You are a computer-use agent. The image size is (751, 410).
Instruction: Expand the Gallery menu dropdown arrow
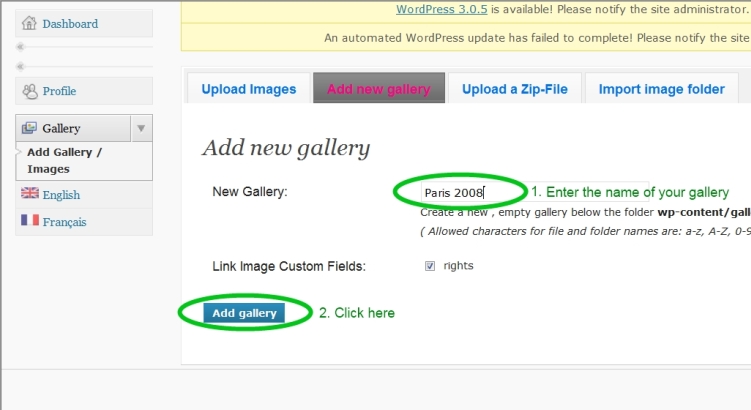point(141,128)
